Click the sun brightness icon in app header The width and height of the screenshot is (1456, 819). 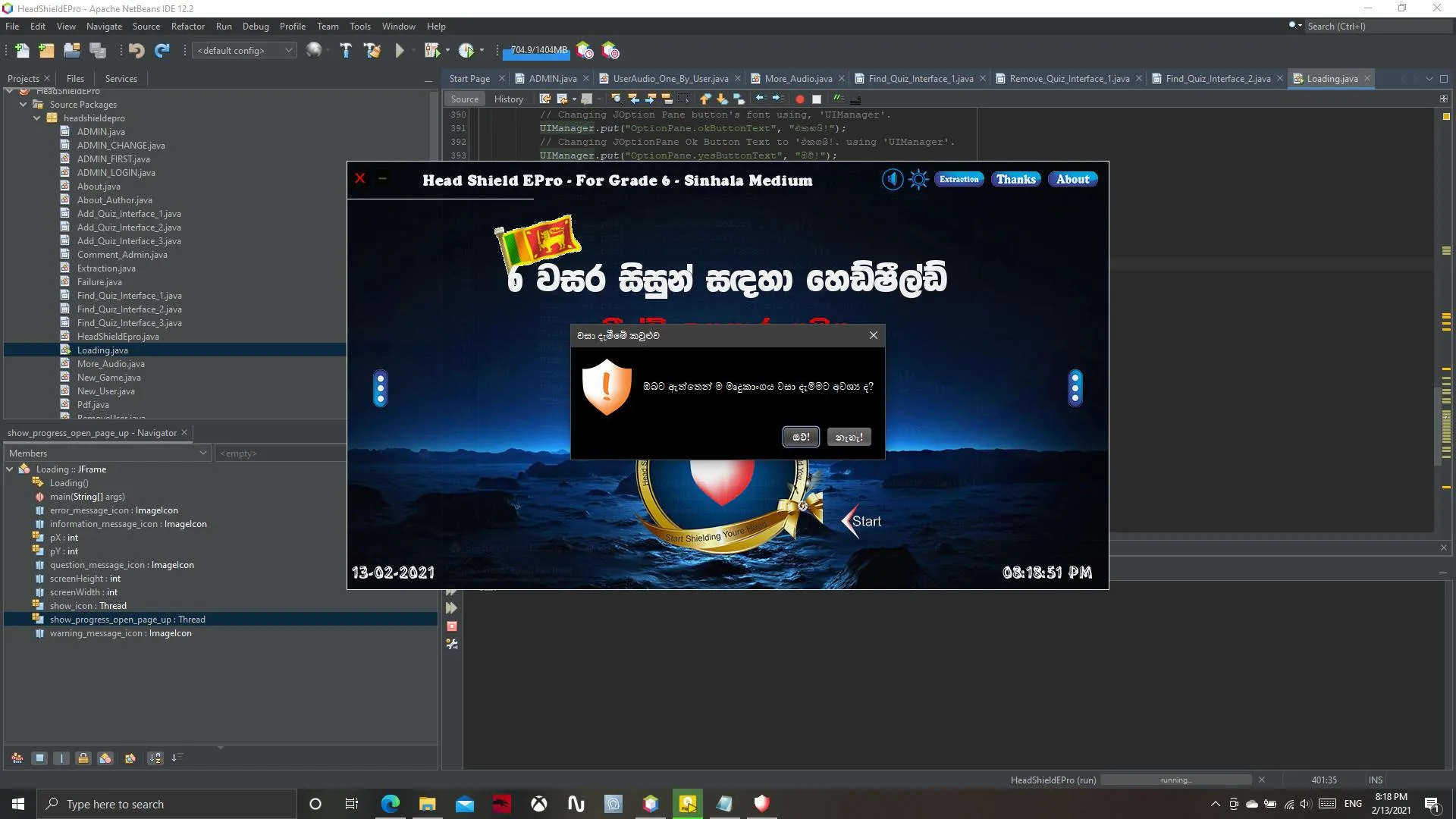(x=918, y=180)
